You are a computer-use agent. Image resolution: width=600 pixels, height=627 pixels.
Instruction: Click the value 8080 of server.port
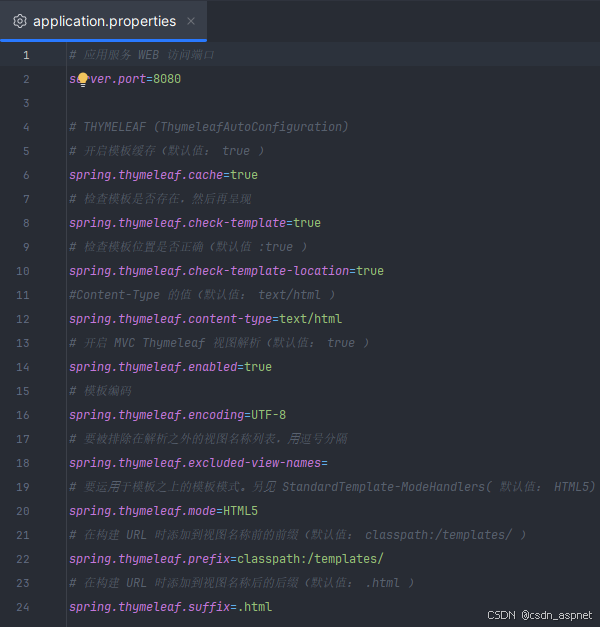(167, 79)
